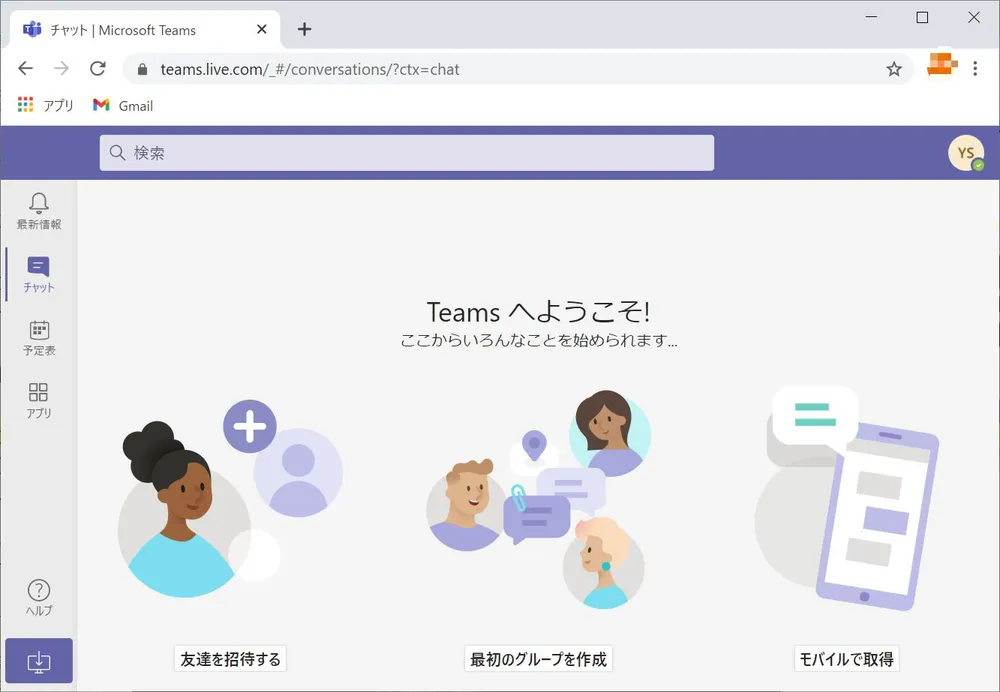This screenshot has height=692, width=1000.
Task: Open a new browser tab
Action: [304, 29]
